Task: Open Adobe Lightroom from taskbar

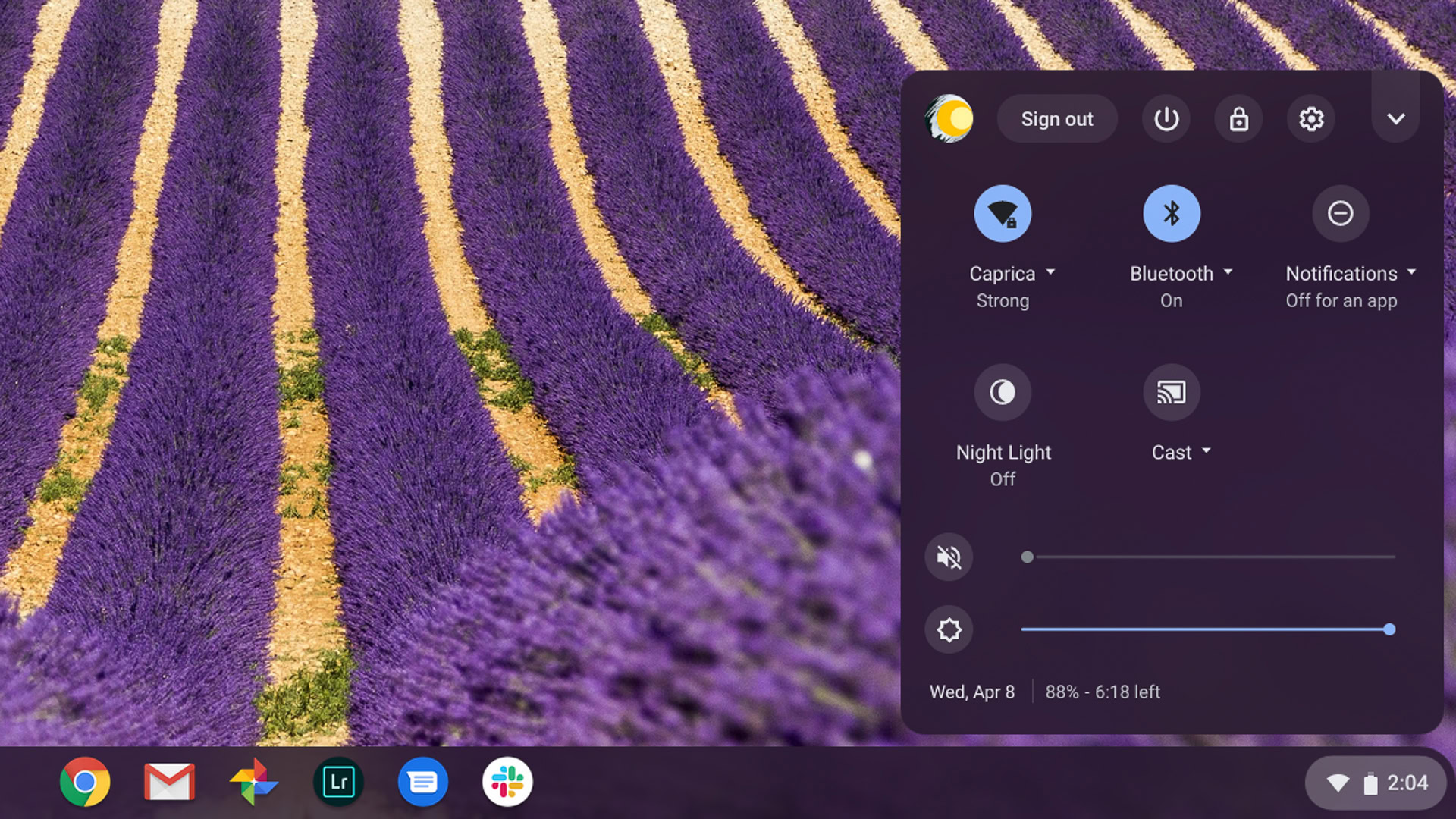Action: pos(339,783)
